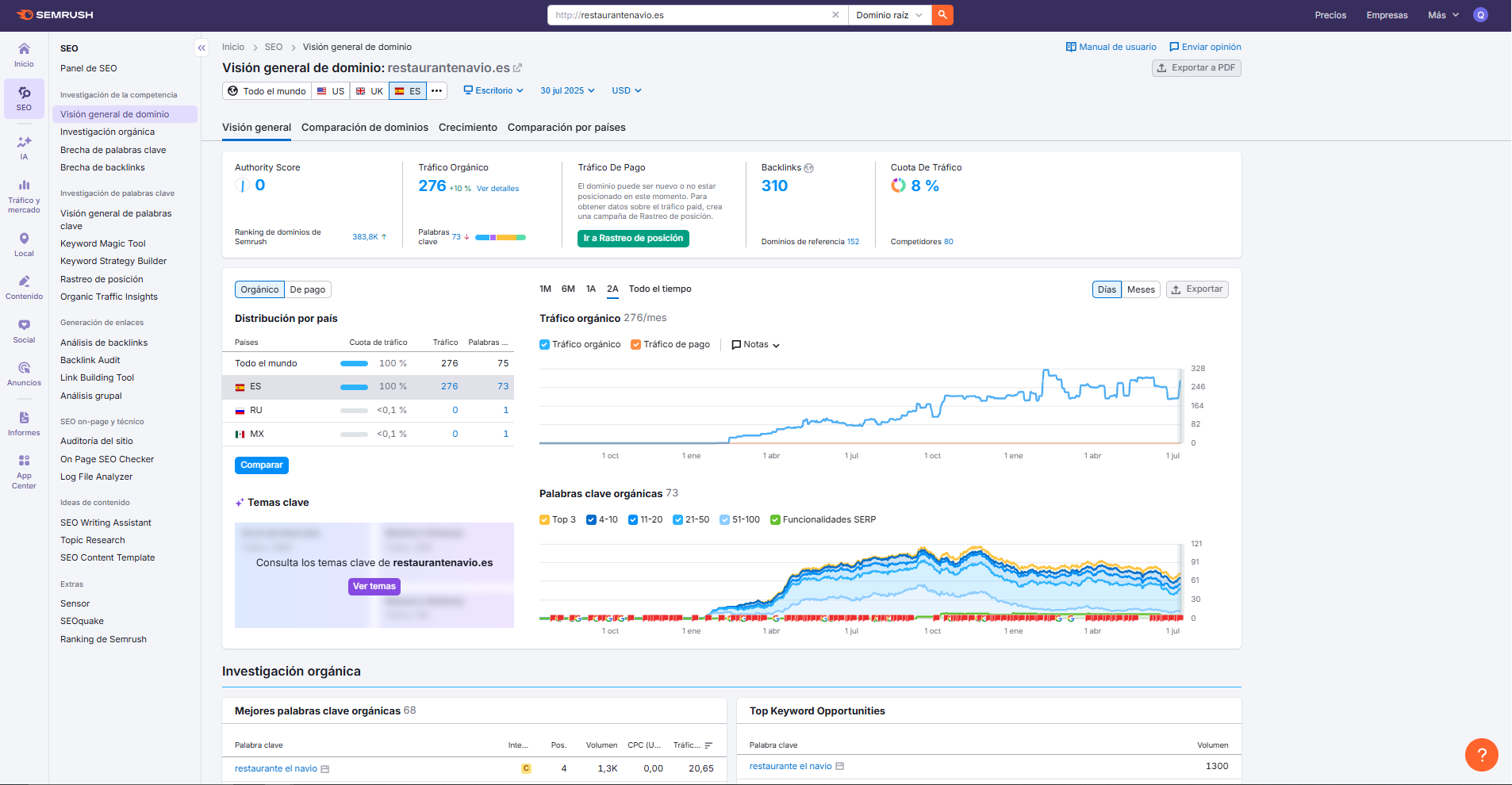
Task: Select the SEO sidebar icon
Action: [x=24, y=98]
